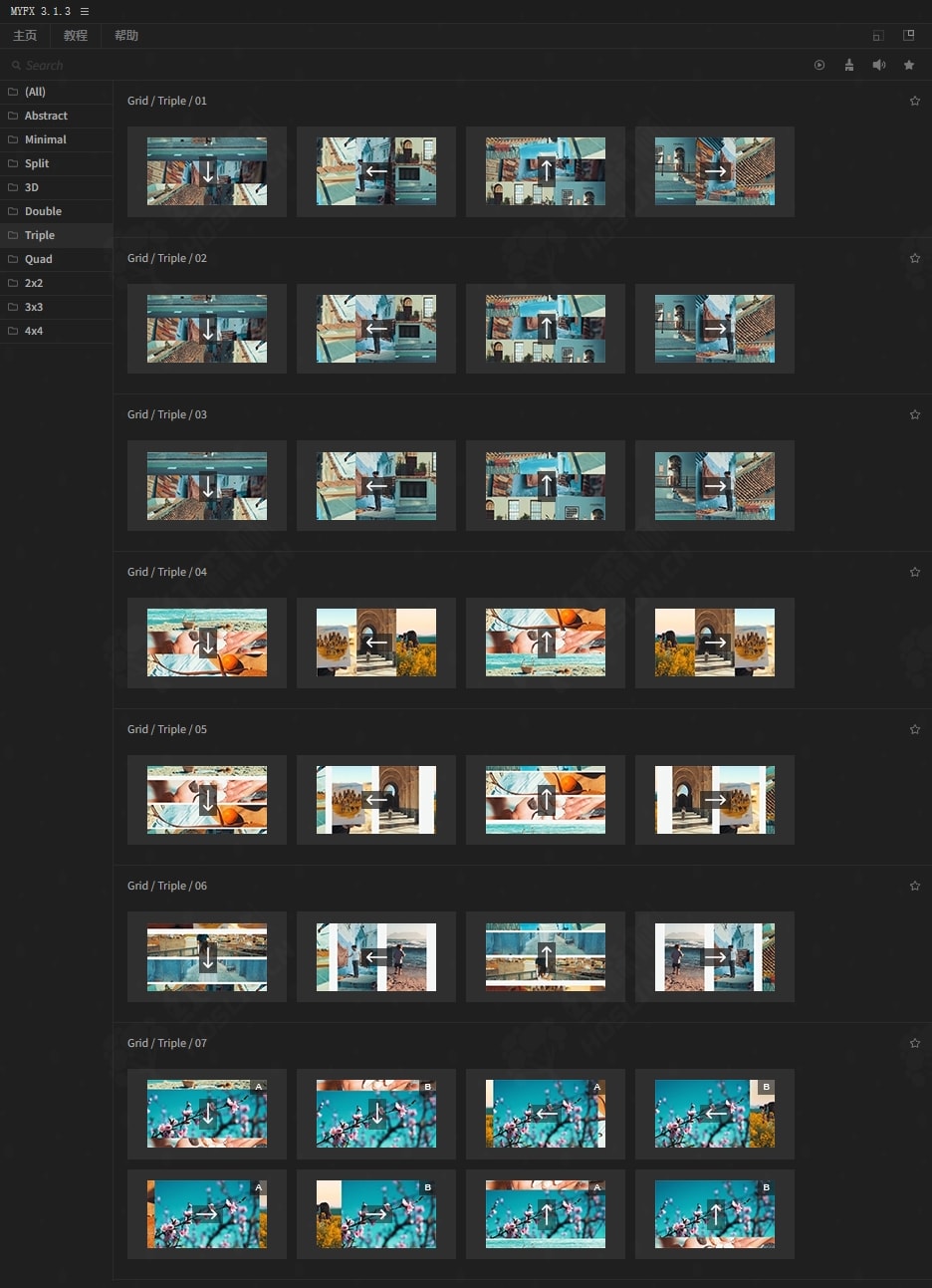Favorite Grid / Triple / 05 with star

tap(915, 729)
